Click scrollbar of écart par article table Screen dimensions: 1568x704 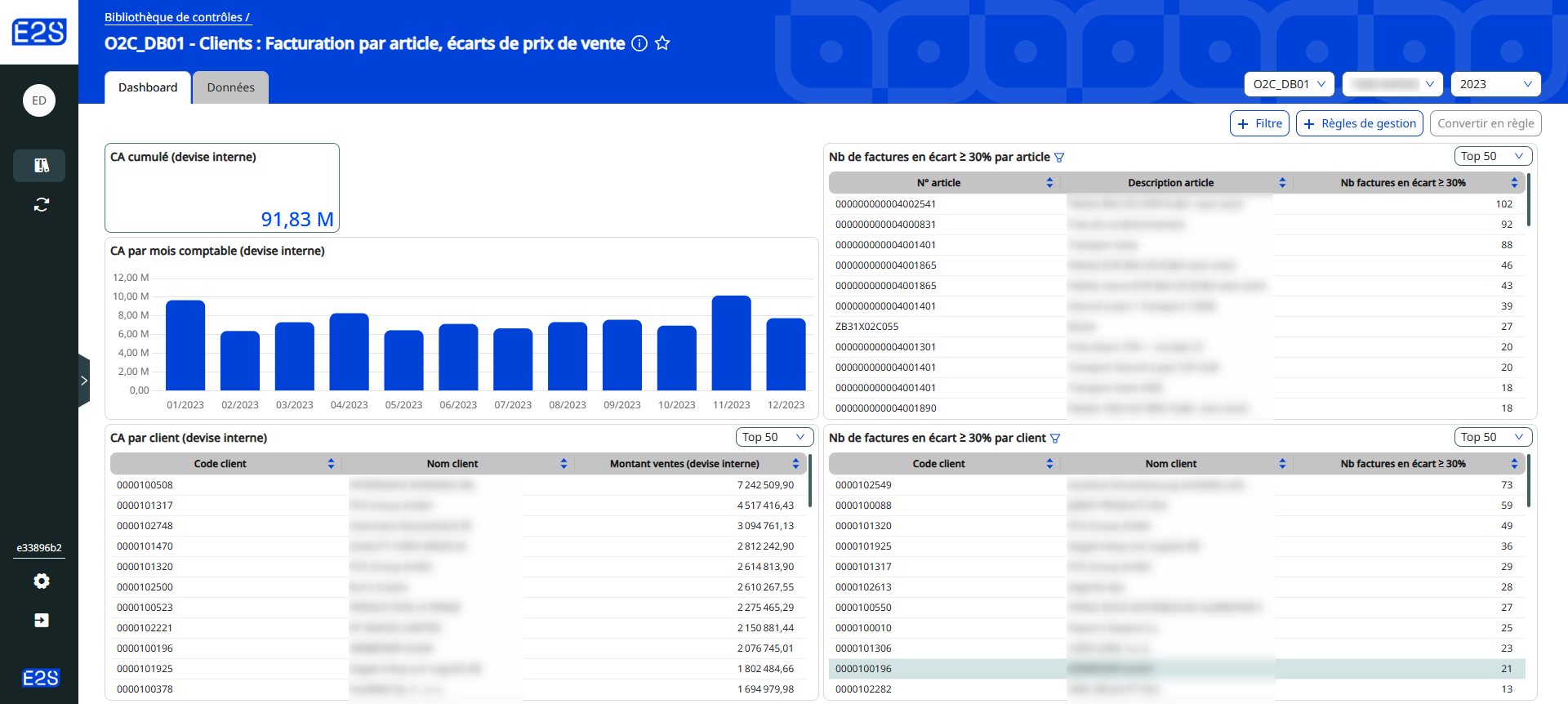[1529, 200]
